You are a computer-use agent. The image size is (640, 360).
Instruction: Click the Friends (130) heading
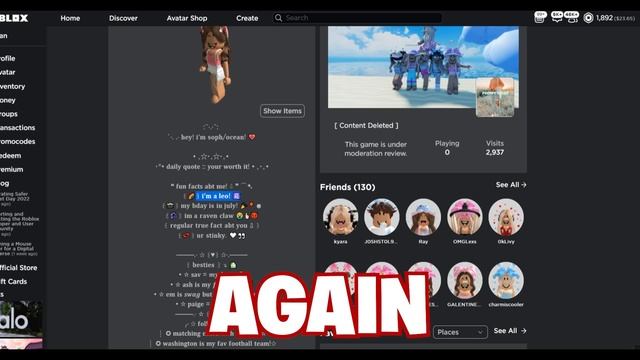(347, 187)
